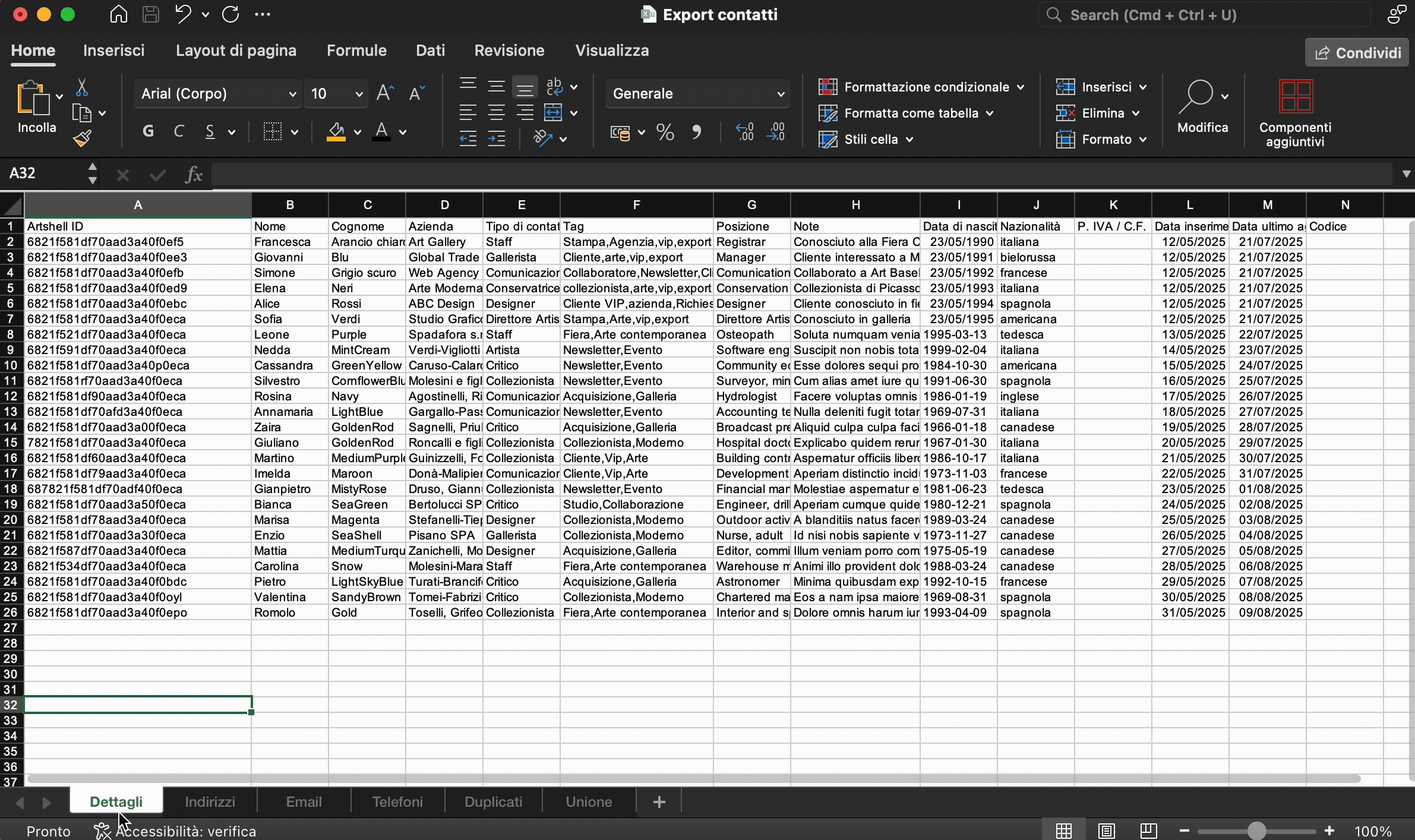The height and width of the screenshot is (840, 1415).
Task: Open the Formule ribbon tab
Action: click(x=356, y=50)
